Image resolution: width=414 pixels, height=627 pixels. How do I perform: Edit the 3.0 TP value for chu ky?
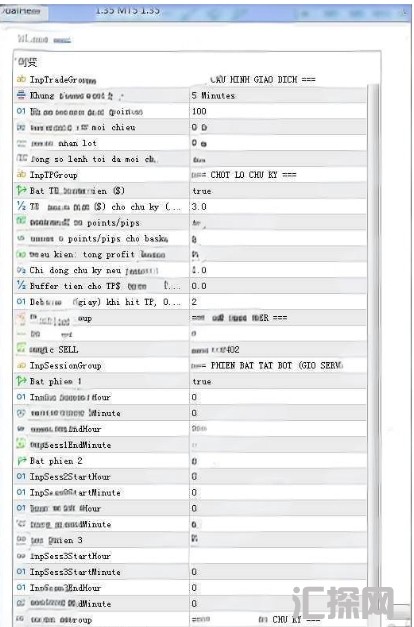tap(278, 206)
